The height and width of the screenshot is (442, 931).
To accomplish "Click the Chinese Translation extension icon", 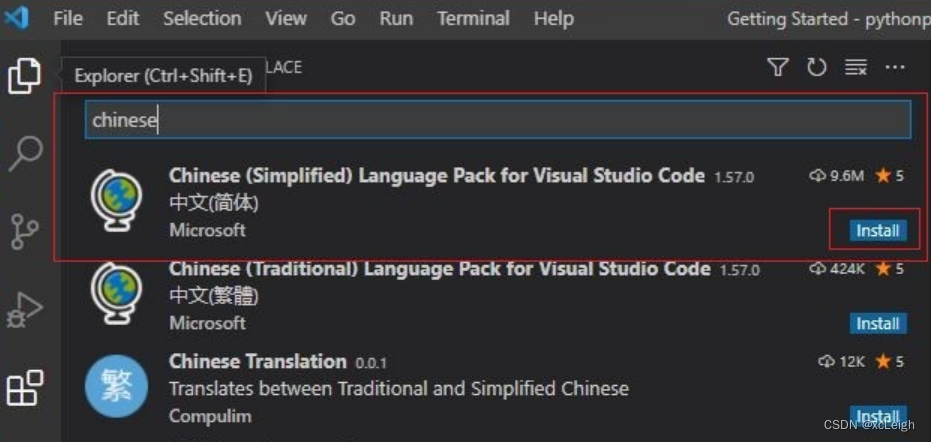I will (x=116, y=386).
